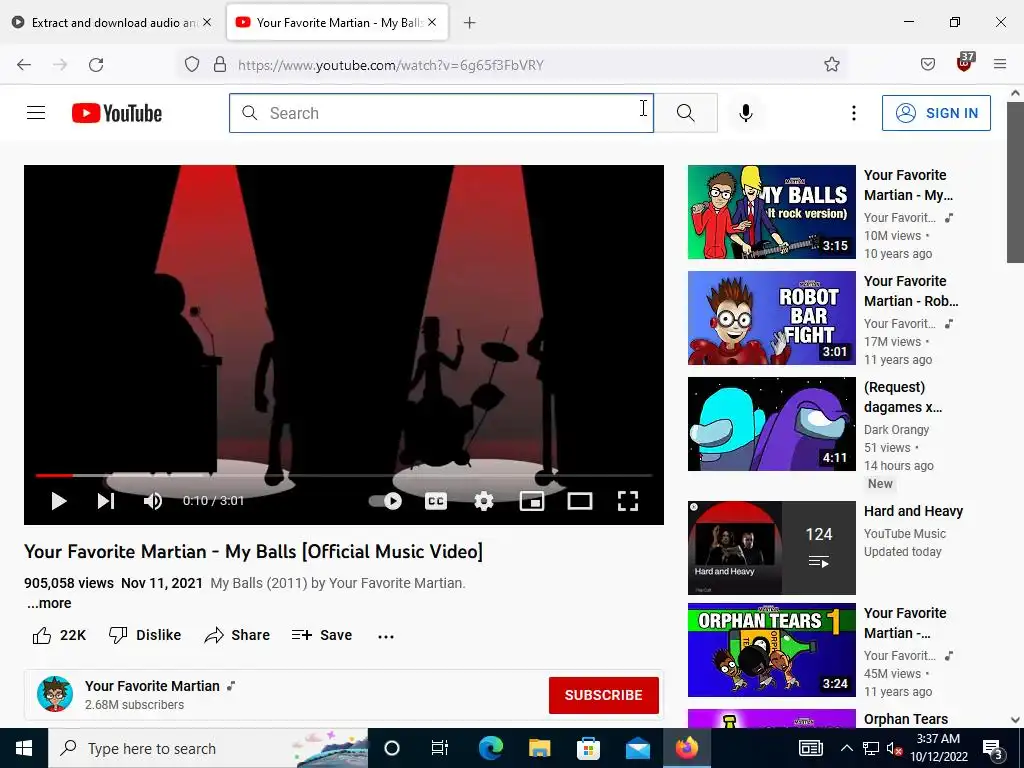This screenshot has width=1024, height=768.
Task: Mute the video volume
Action: (x=153, y=501)
